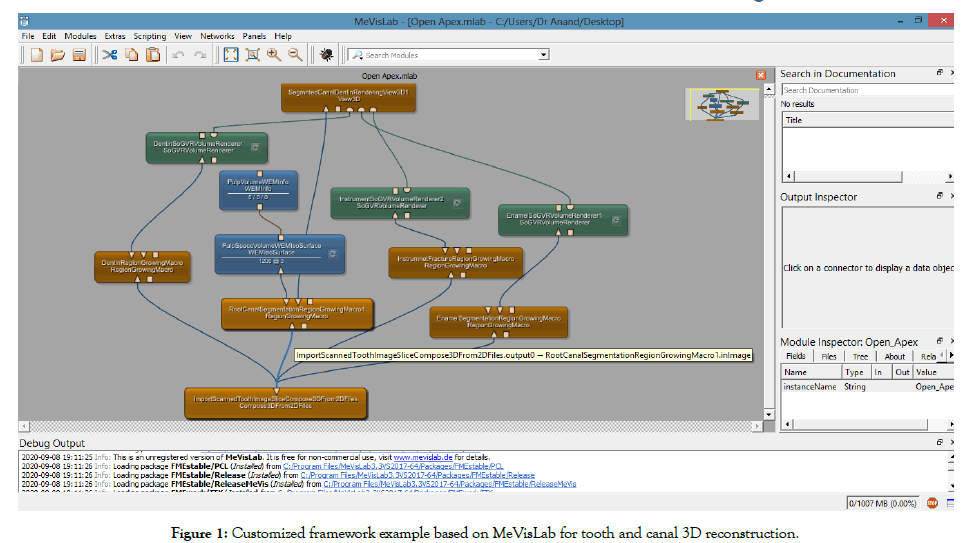Save the current network
The height and width of the screenshot is (543, 975).
(79, 55)
